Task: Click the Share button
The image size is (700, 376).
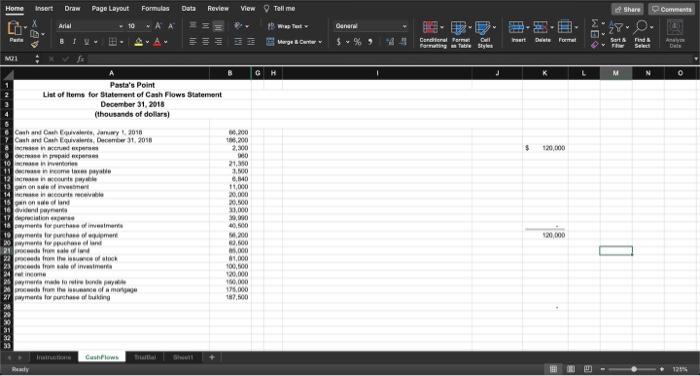Action: [x=627, y=9]
